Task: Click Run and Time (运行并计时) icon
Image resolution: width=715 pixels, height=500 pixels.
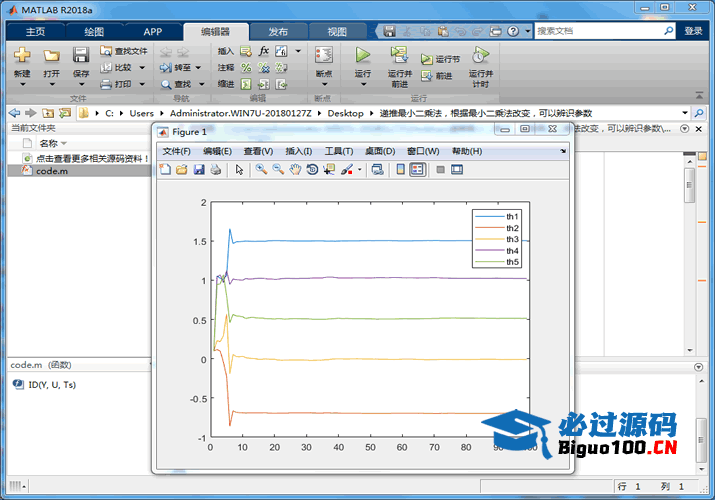Action: click(480, 56)
